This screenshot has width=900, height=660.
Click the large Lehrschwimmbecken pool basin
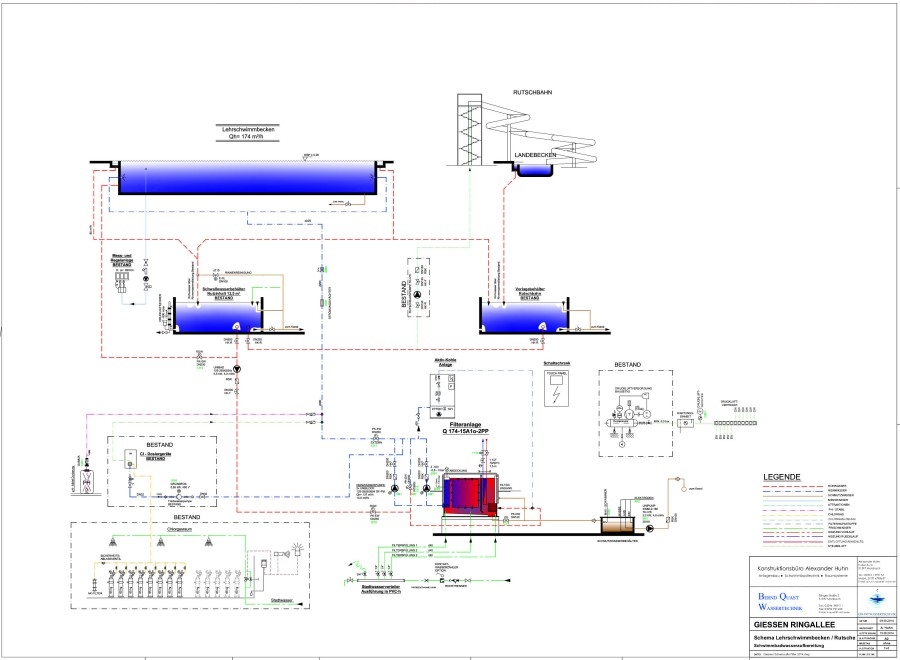tap(247, 178)
